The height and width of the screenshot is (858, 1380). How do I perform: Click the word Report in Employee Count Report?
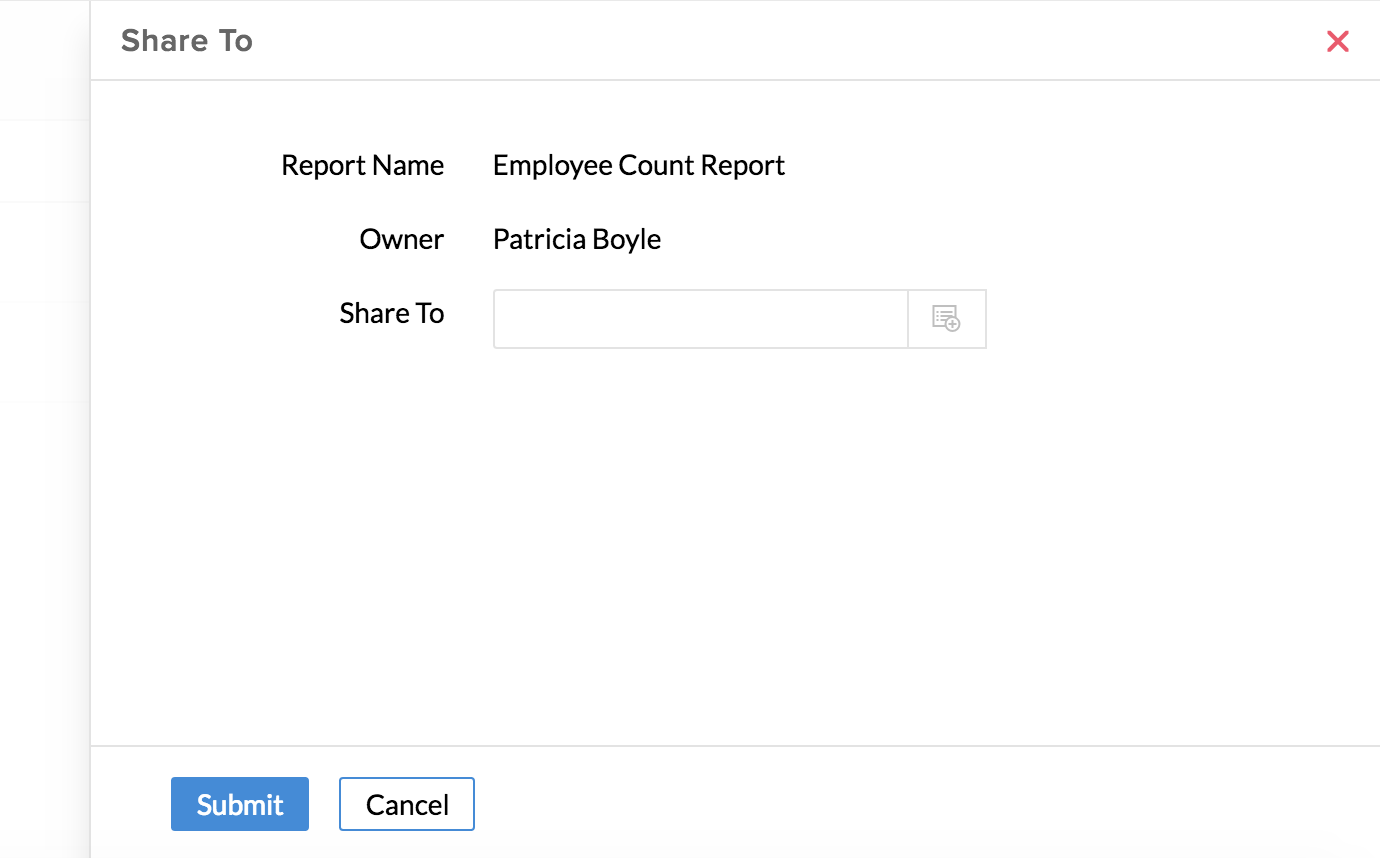click(x=743, y=165)
